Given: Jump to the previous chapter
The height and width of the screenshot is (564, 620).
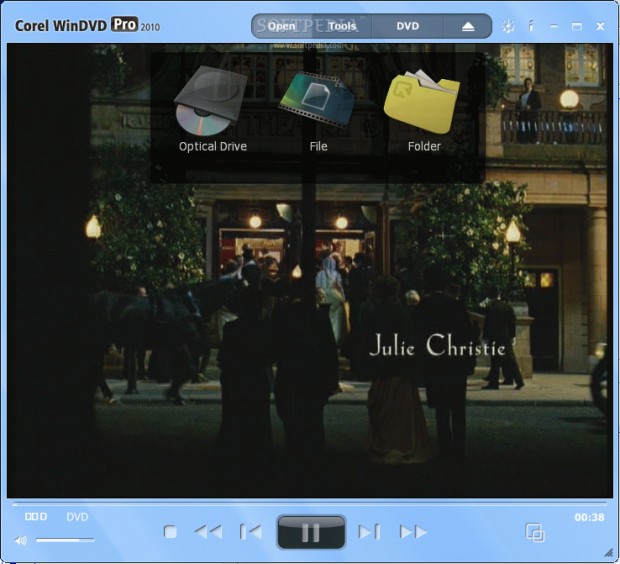Looking at the screenshot, I should (x=251, y=532).
